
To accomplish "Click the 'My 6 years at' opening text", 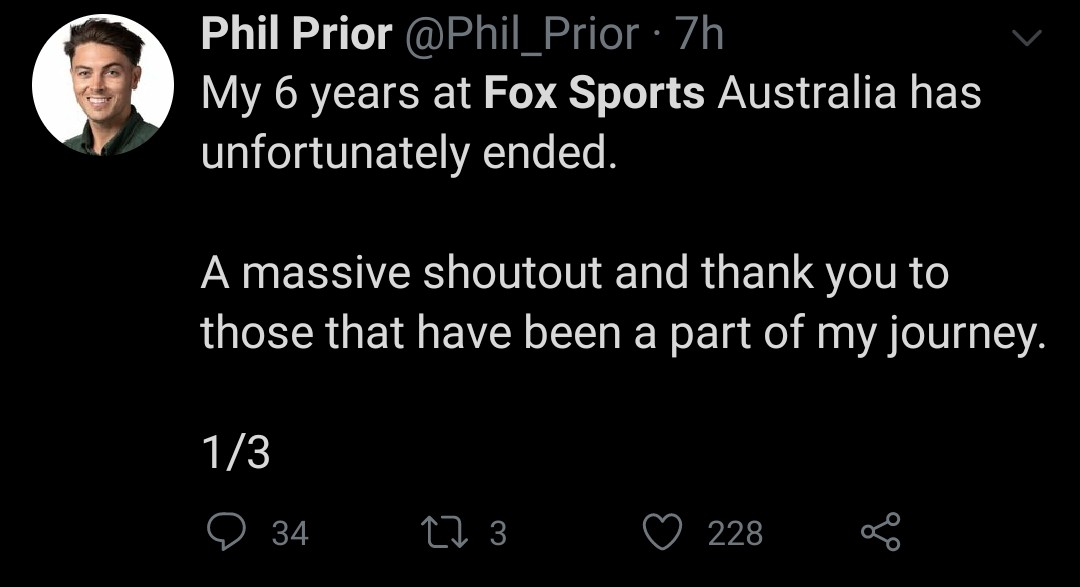I will pyautogui.click(x=335, y=94).
